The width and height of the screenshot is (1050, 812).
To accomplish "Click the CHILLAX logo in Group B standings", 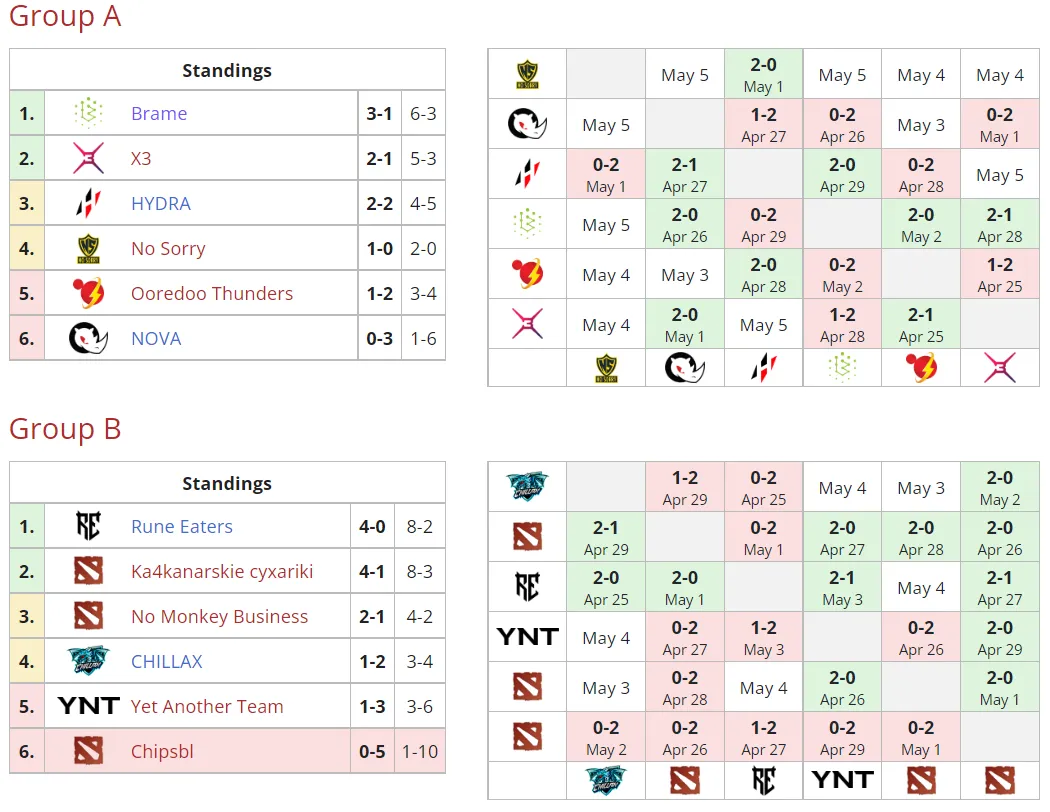I will click(88, 661).
